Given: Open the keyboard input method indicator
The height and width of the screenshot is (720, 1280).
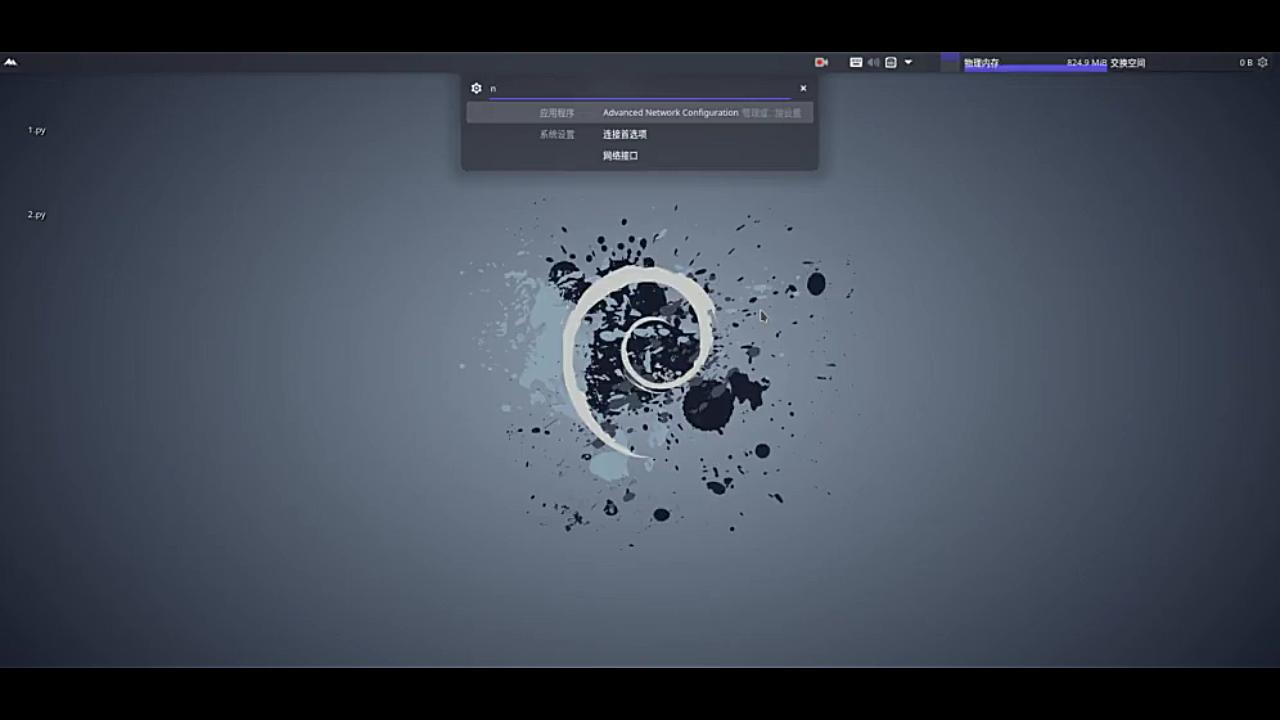Looking at the screenshot, I should pos(856,62).
